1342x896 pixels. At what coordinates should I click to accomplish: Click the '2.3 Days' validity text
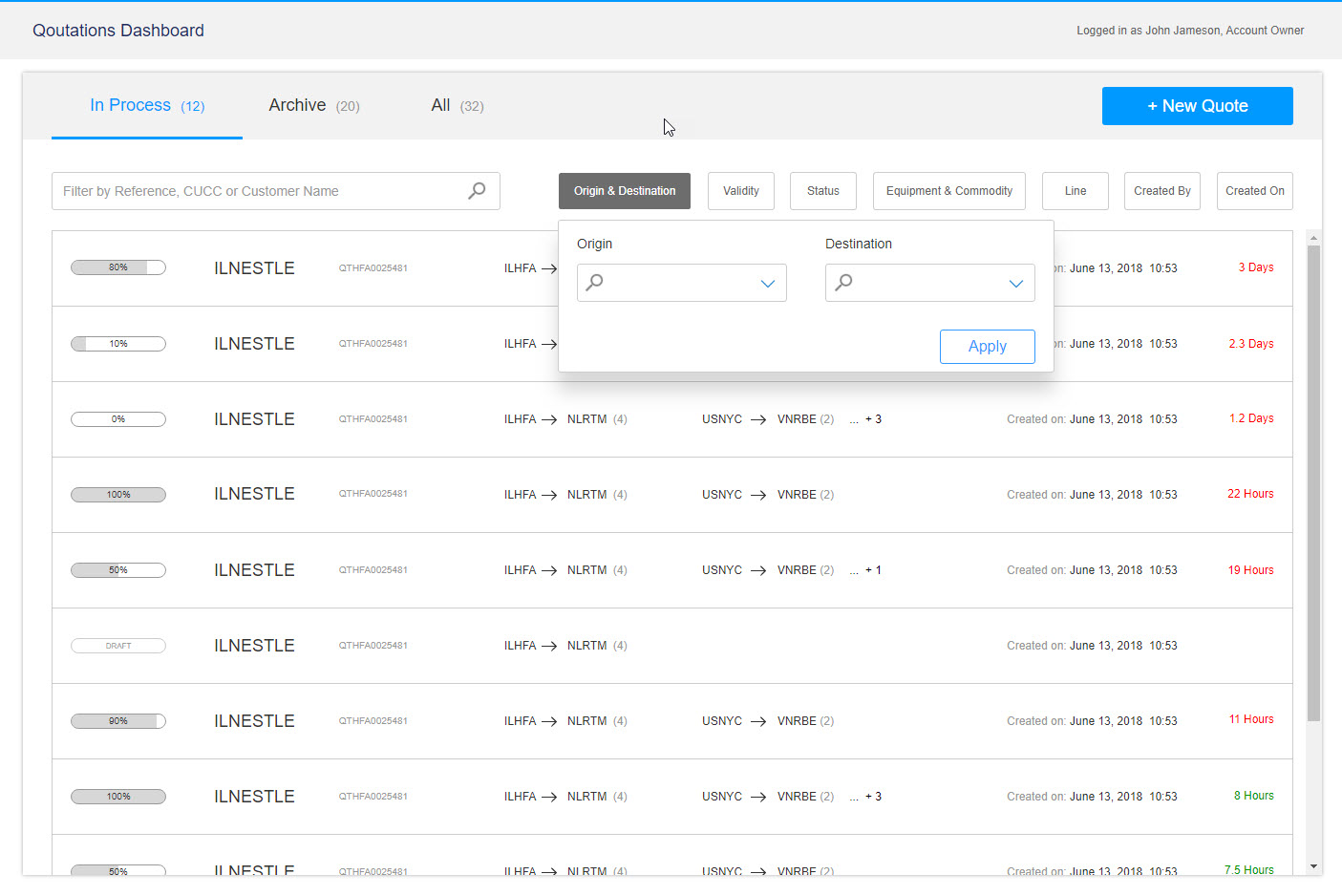point(1251,344)
